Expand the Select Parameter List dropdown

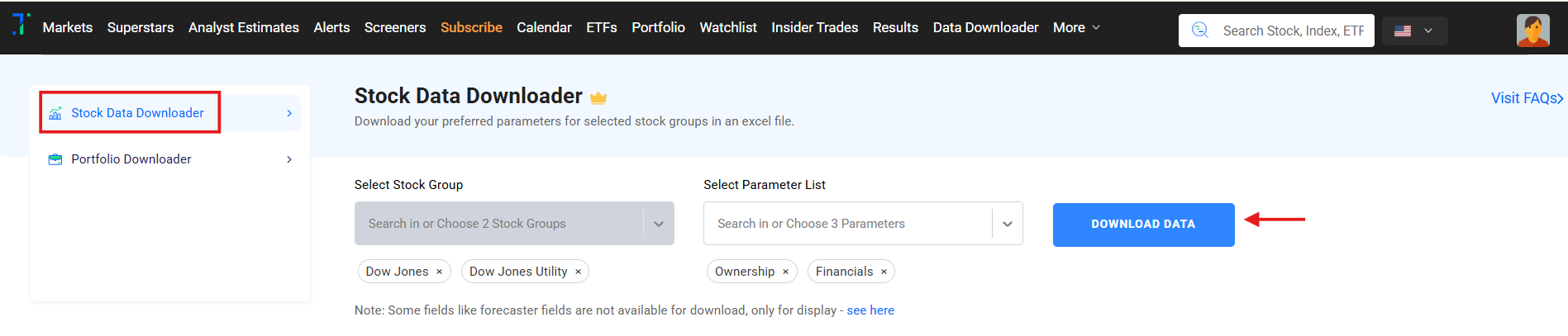1007,224
